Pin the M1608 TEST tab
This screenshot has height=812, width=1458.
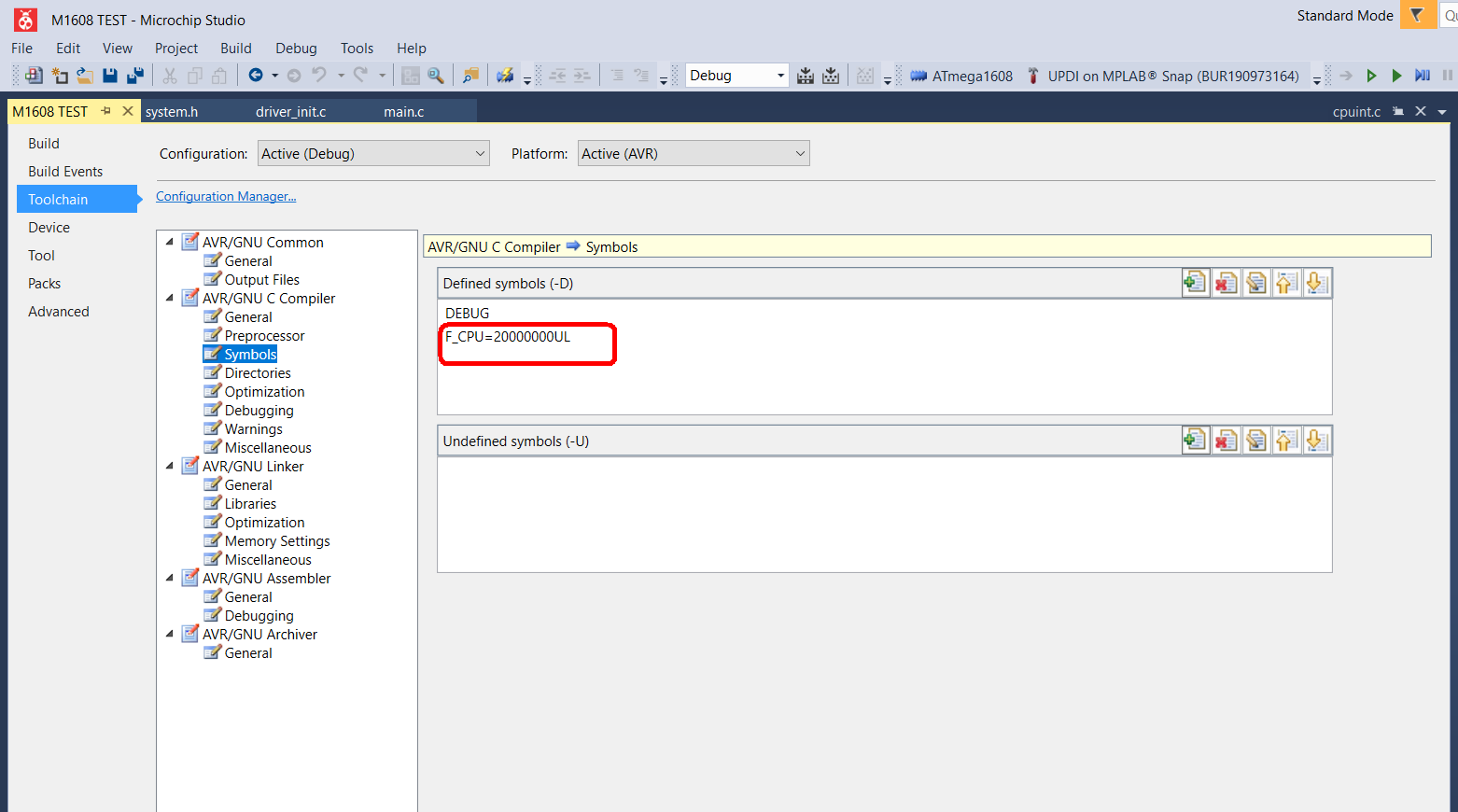tap(106, 111)
